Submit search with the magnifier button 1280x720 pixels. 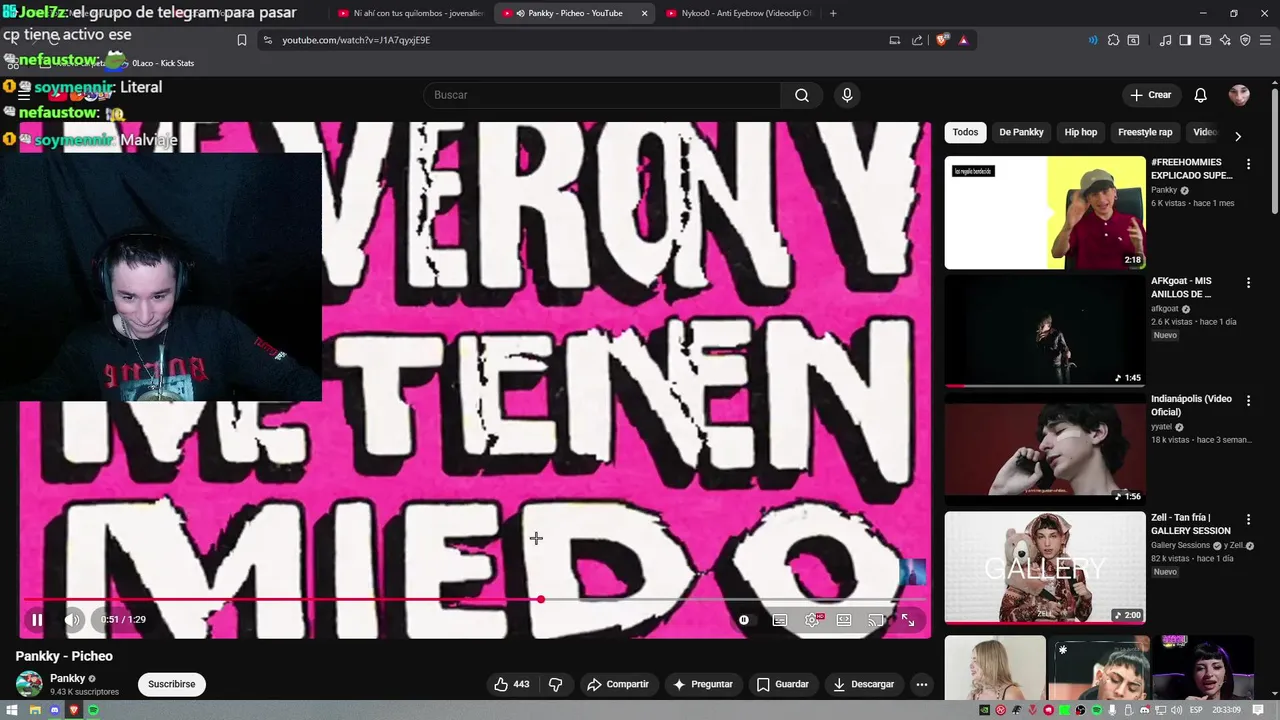point(802,95)
